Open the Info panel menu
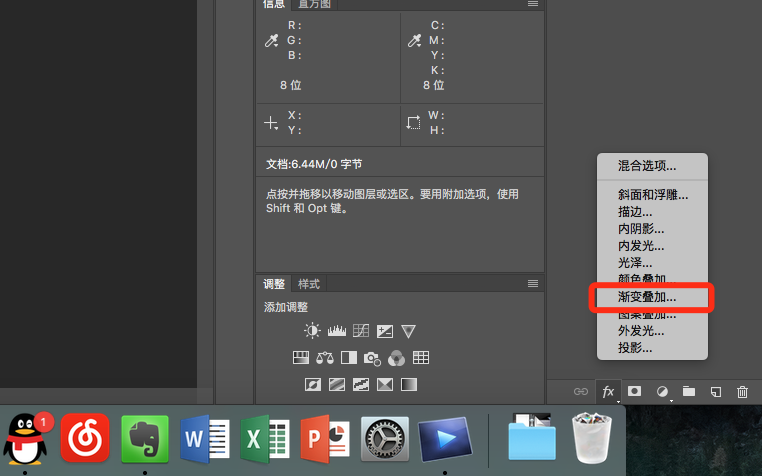762x476 pixels. (533, 3)
